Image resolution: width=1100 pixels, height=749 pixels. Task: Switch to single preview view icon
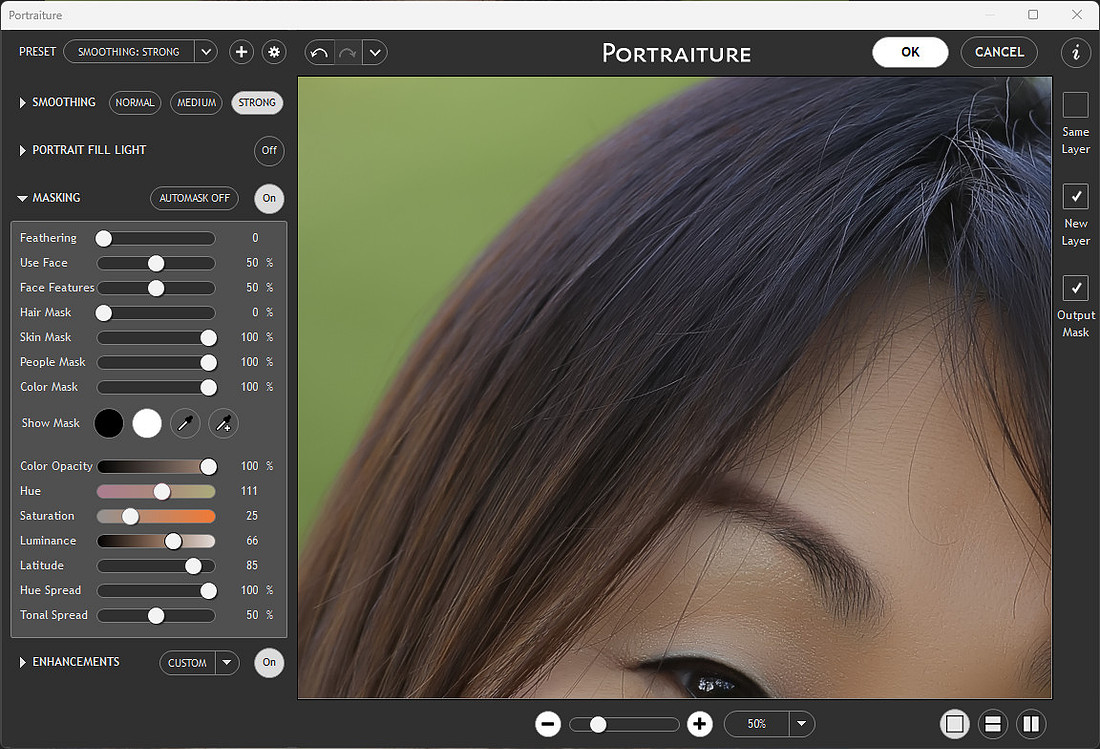click(955, 724)
